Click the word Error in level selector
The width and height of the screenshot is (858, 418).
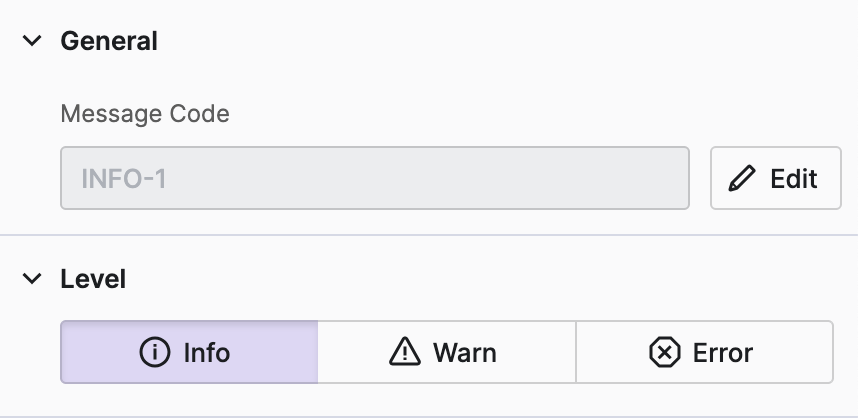(722, 352)
